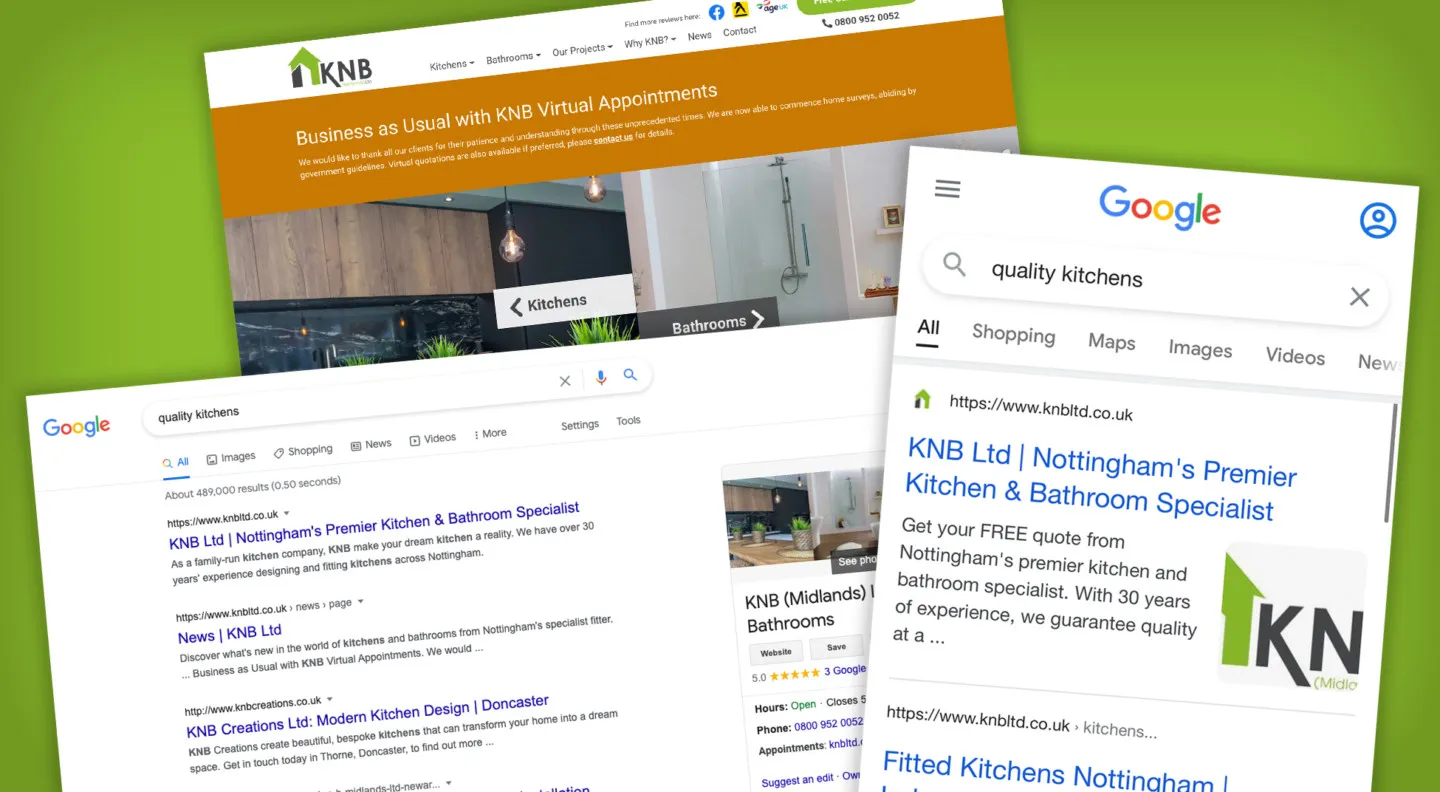Expand the chevron beside knbltd.co.uk URL
Image resolution: width=1440 pixels, height=792 pixels.
[287, 512]
